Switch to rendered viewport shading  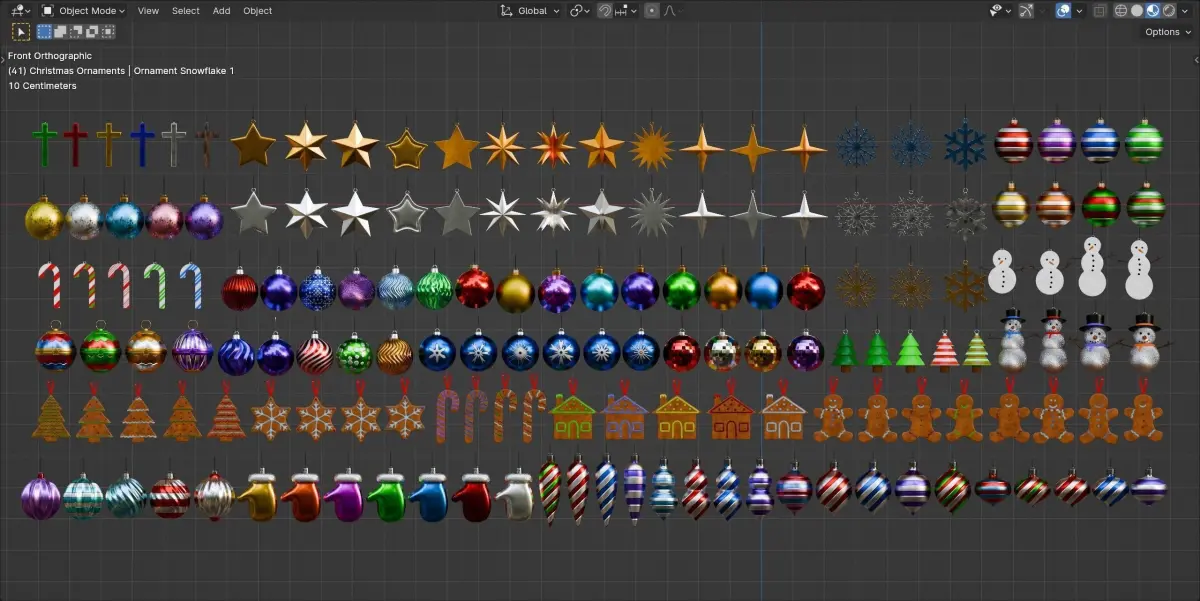[1168, 11]
